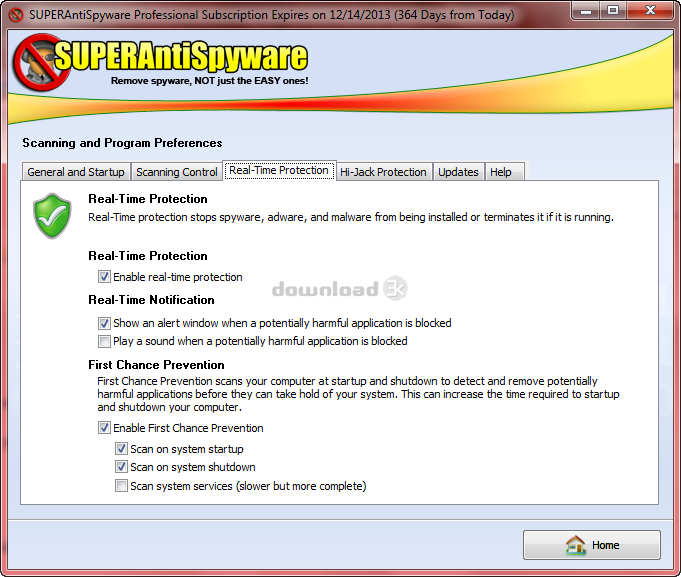This screenshot has height=577, width=681.
Task: Select the Real-Time Protection tab
Action: (279, 170)
